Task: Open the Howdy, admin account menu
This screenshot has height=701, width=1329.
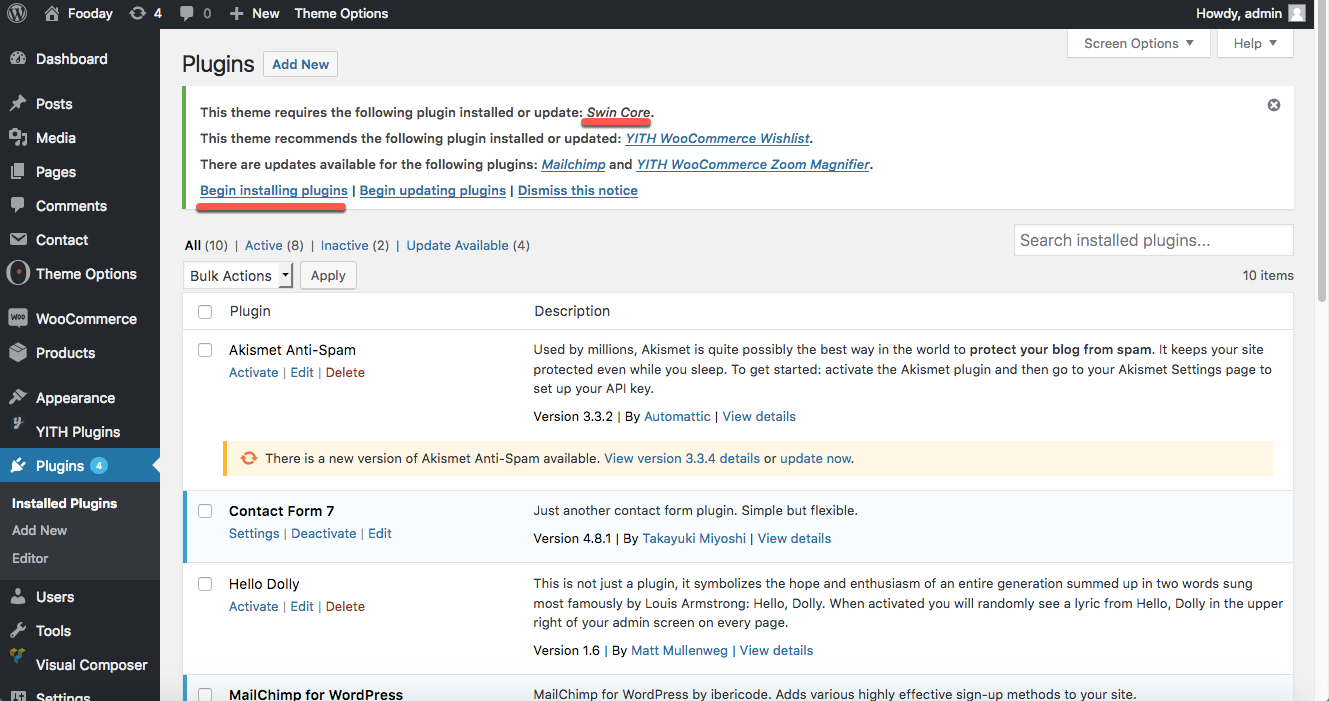Action: (x=1251, y=14)
